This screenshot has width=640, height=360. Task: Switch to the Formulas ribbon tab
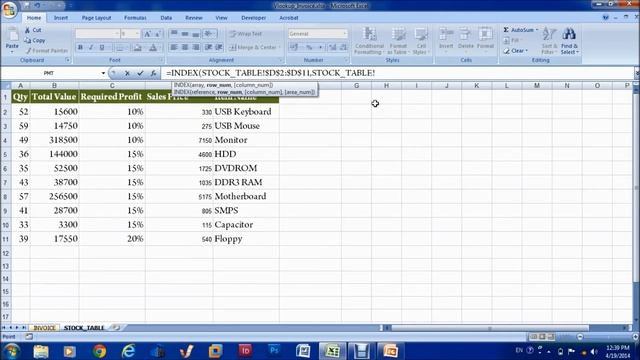pos(135,18)
